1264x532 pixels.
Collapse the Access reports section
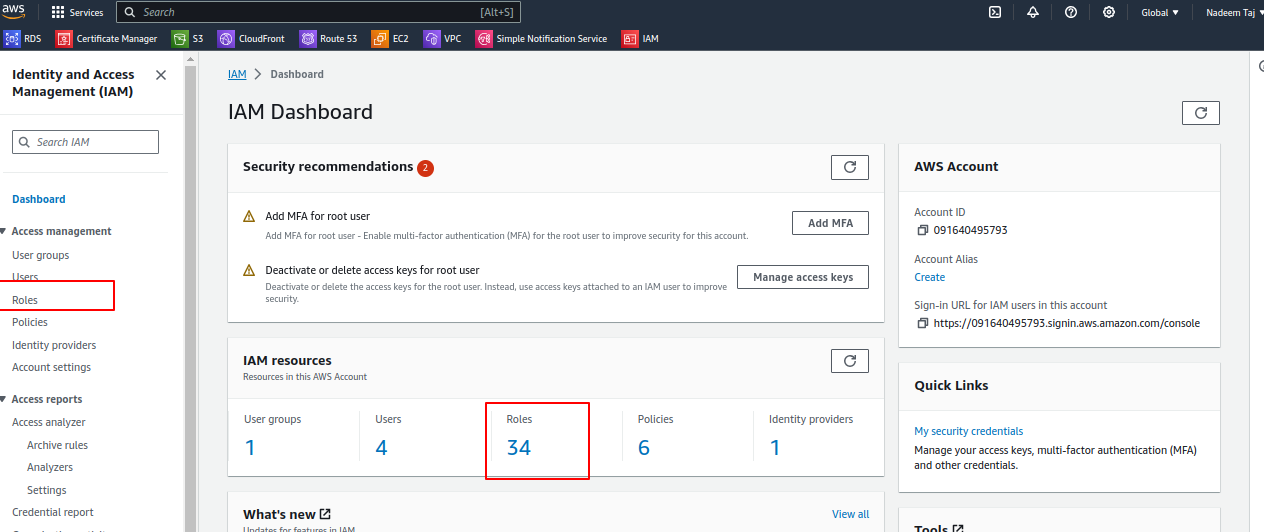tap(4, 399)
